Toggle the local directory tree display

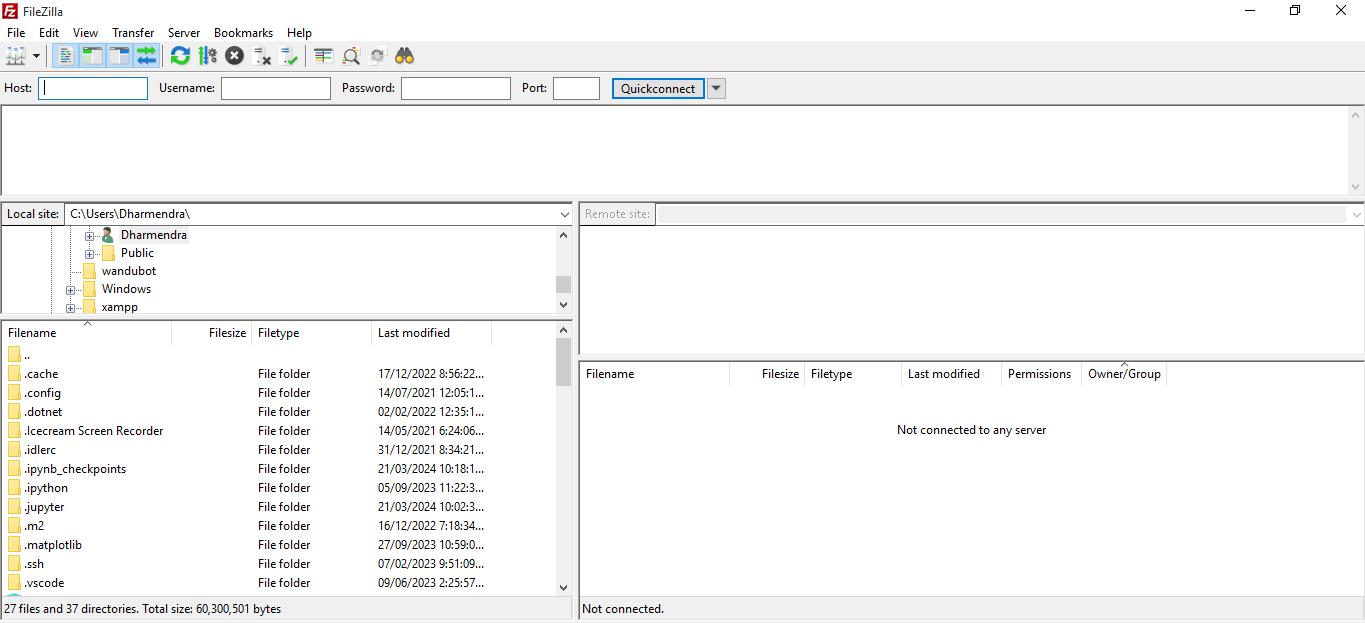coord(92,56)
